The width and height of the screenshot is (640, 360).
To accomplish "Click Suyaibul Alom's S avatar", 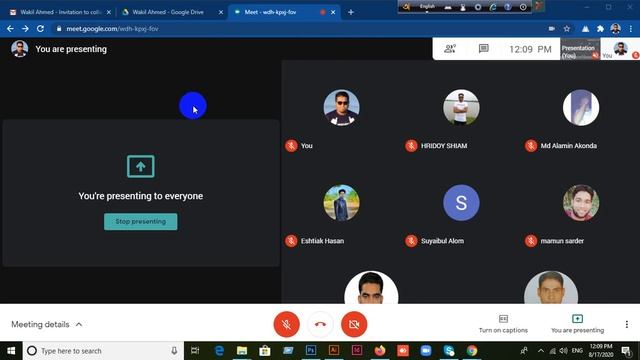I will coord(461,202).
